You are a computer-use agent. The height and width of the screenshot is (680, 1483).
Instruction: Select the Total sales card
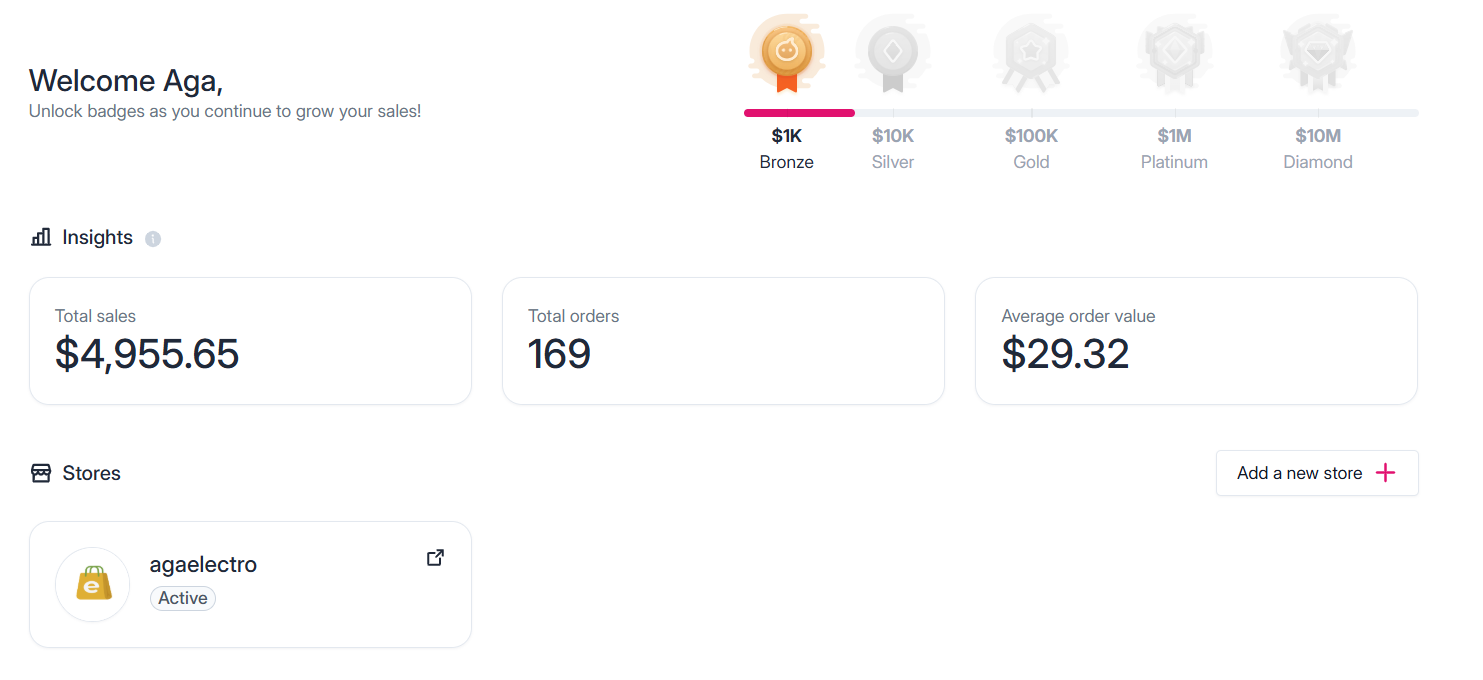pyautogui.click(x=250, y=341)
